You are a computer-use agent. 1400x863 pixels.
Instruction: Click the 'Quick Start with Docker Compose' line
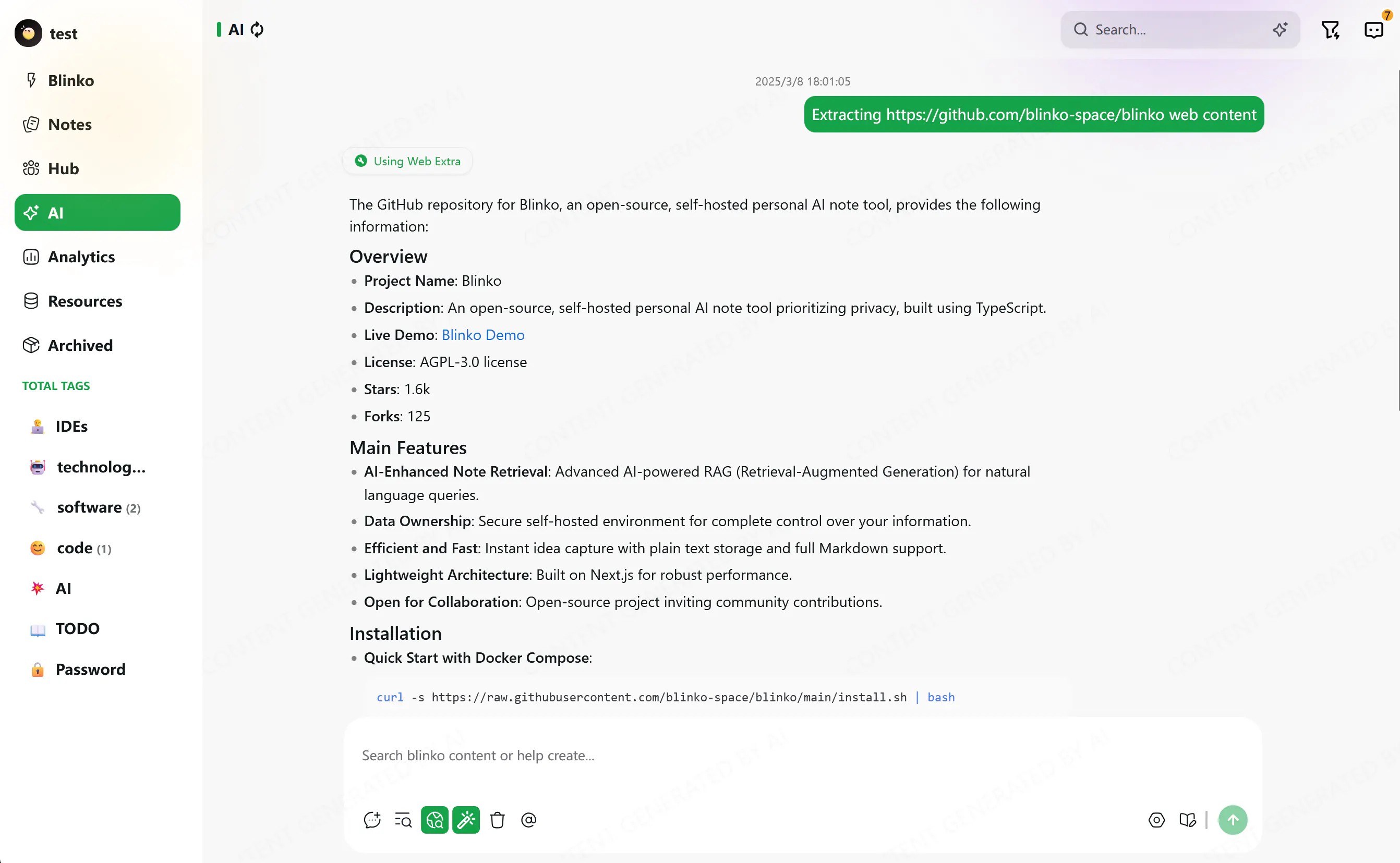[x=478, y=658]
